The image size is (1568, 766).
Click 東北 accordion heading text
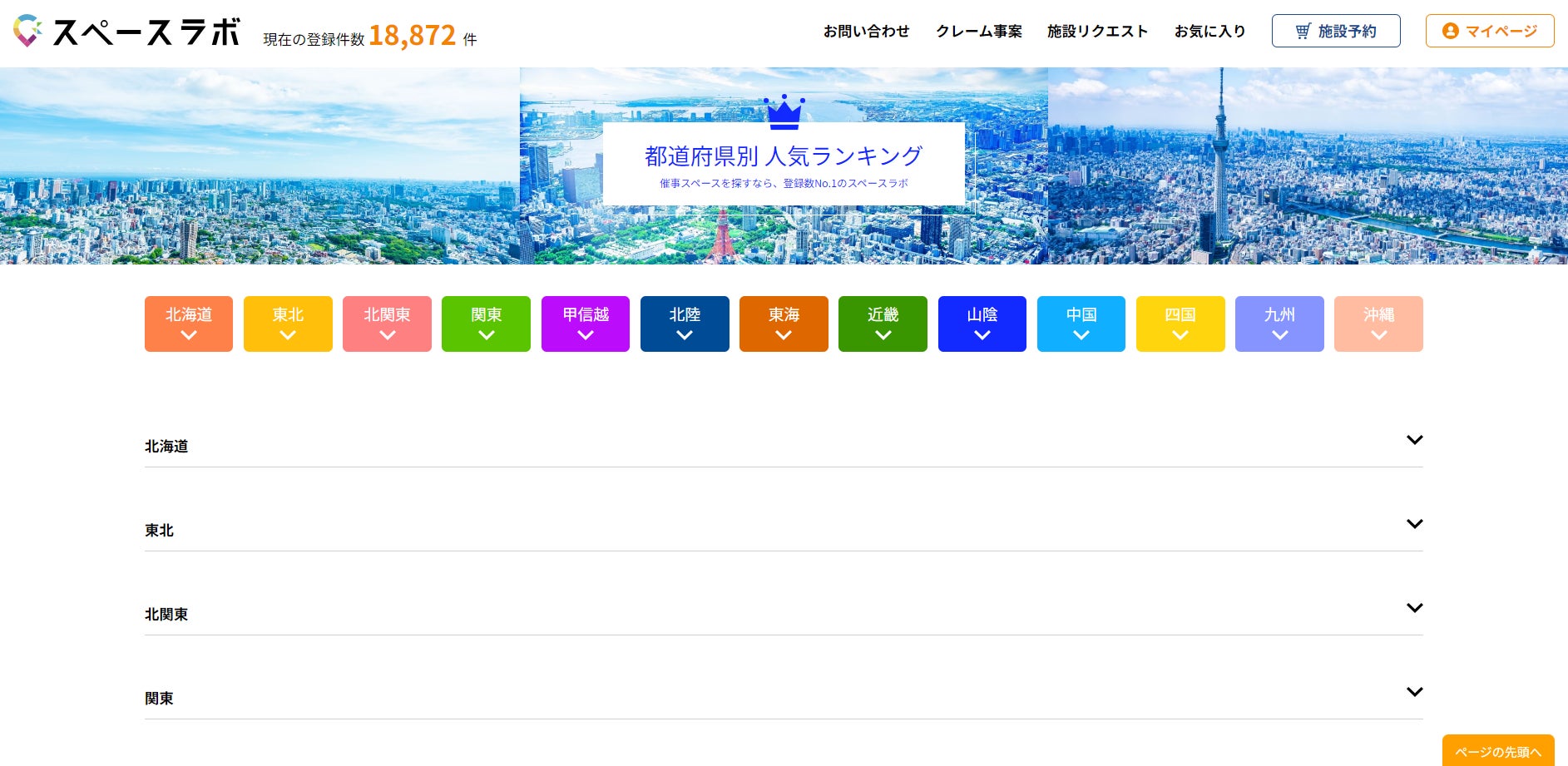159,531
